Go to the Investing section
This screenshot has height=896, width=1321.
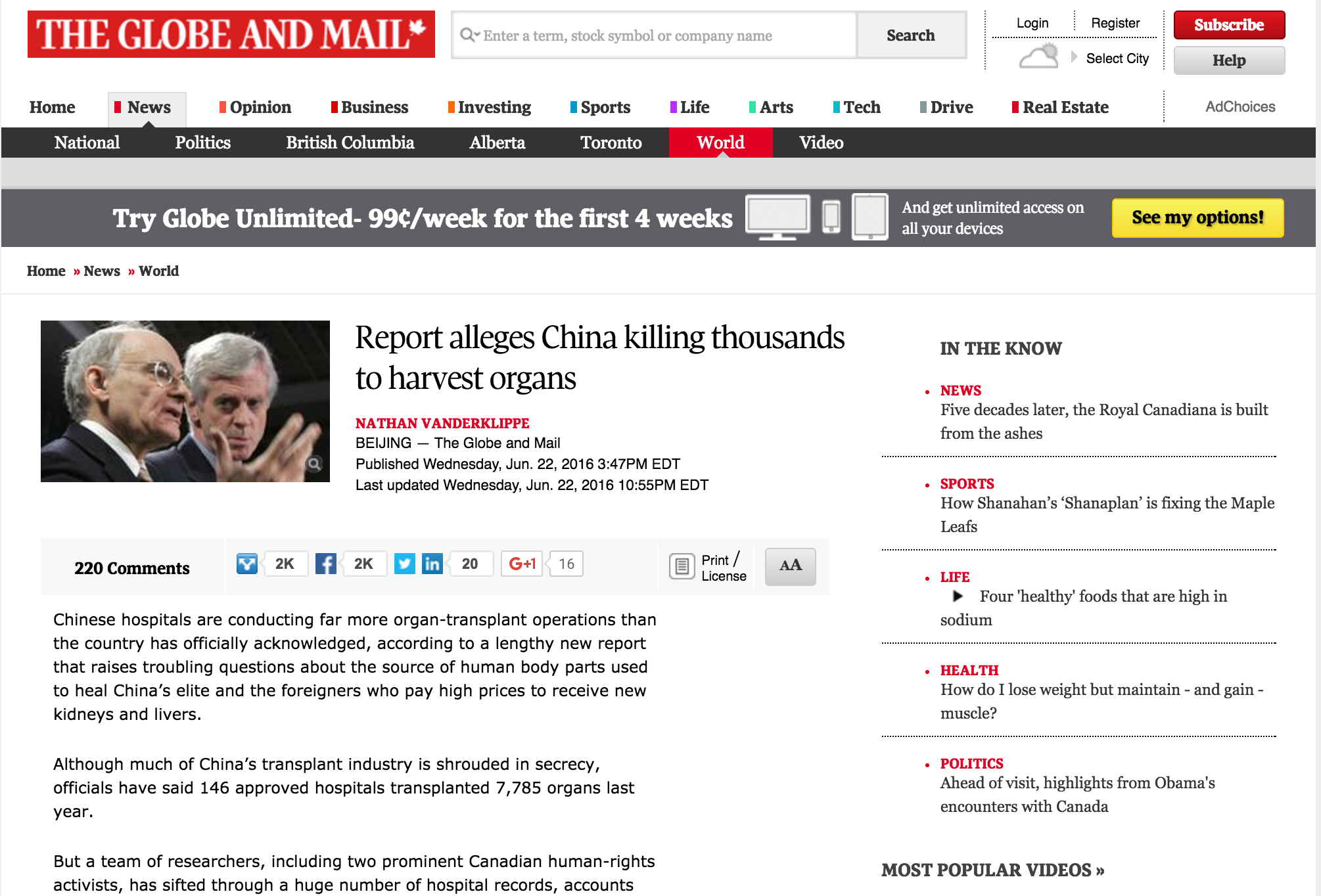coord(490,107)
